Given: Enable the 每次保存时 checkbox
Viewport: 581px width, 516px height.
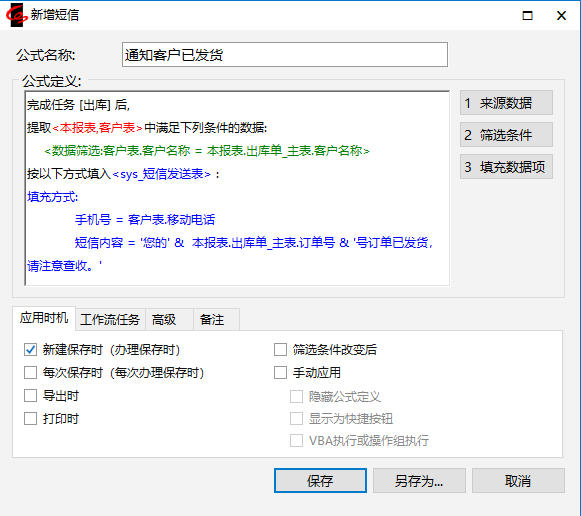Looking at the screenshot, I should point(30,373).
